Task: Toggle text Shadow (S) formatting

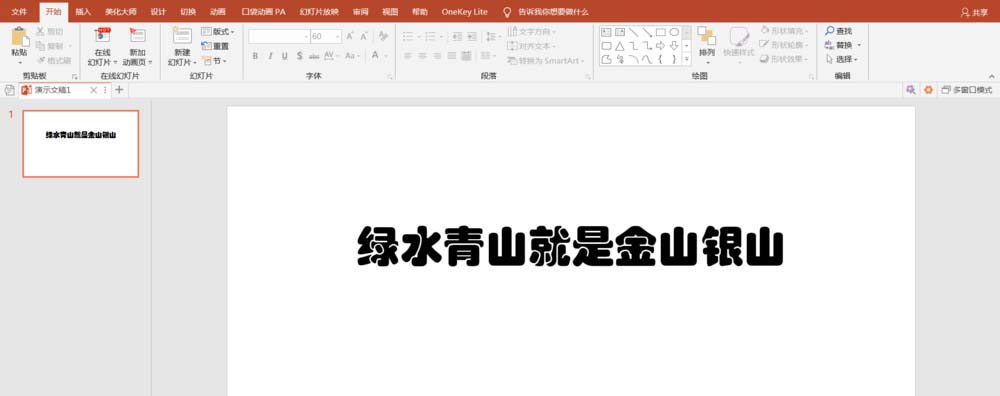Action: pos(299,56)
